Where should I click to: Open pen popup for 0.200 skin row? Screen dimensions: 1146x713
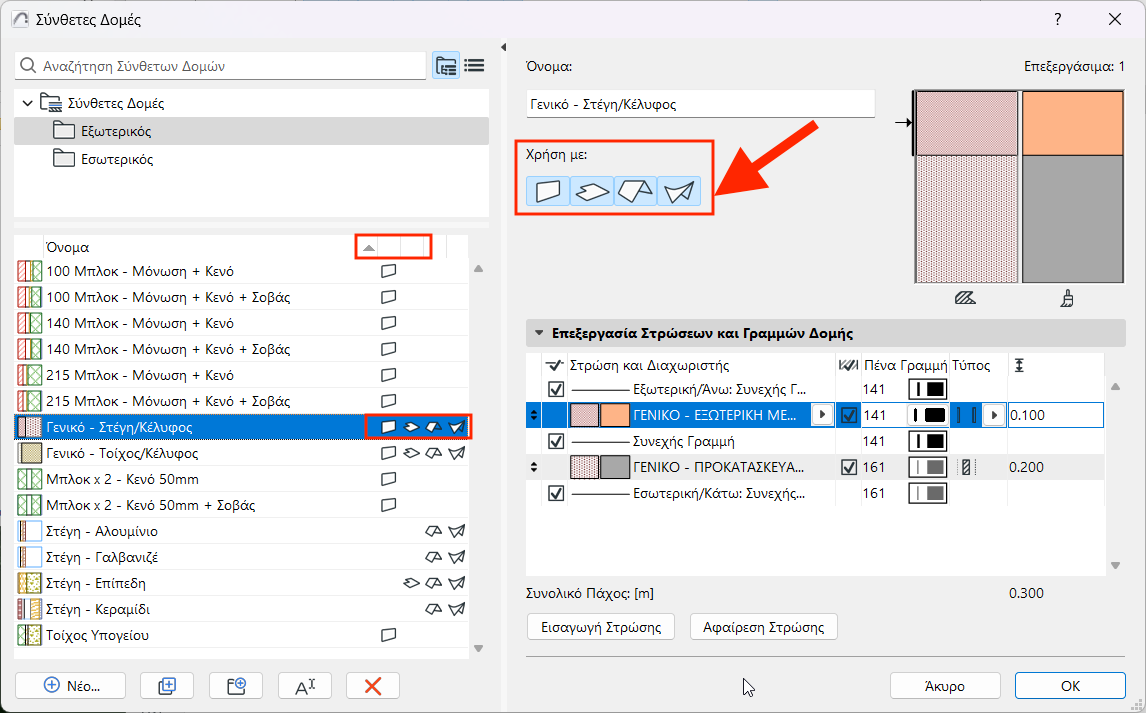click(x=927, y=467)
